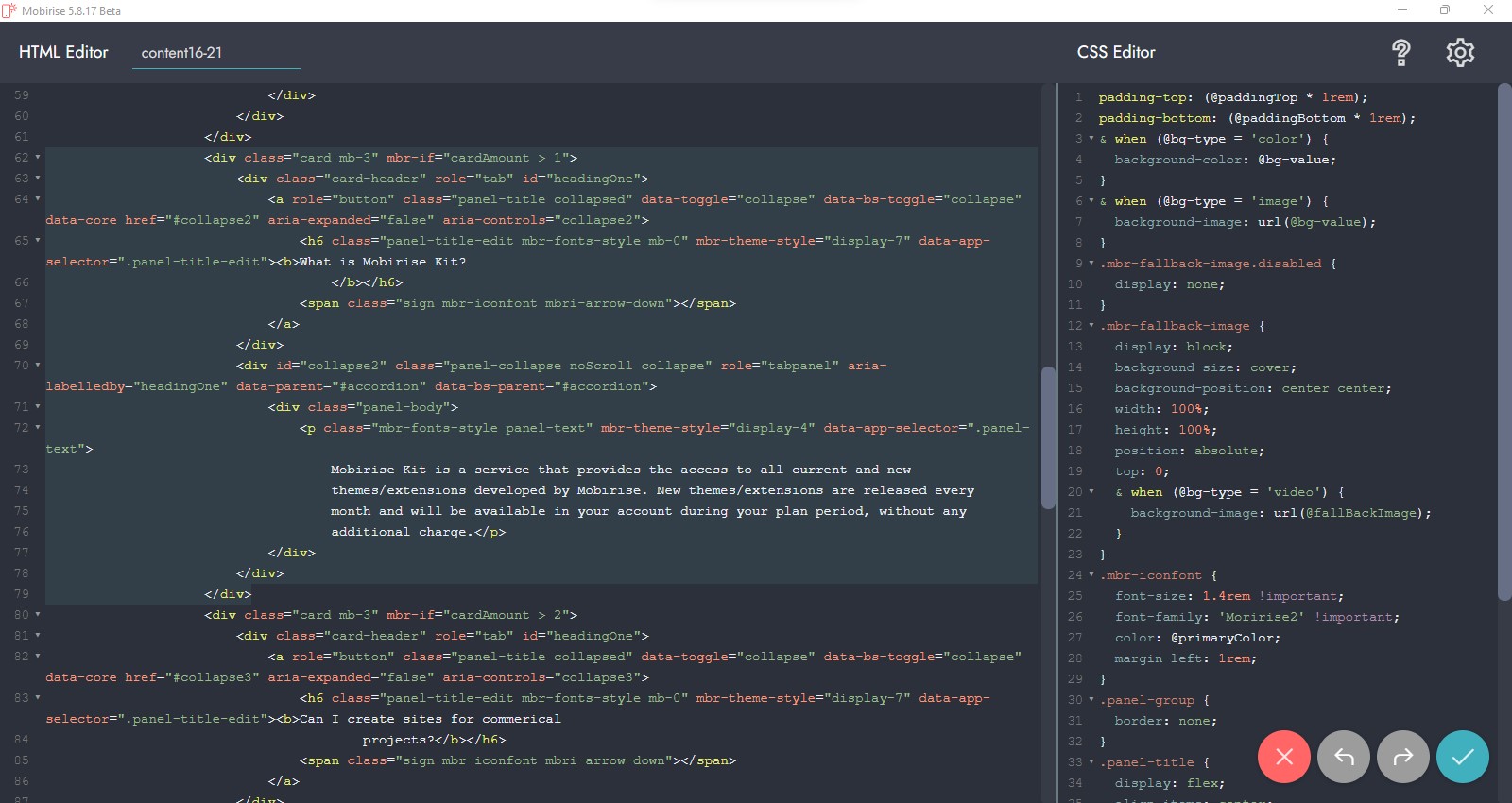Viewport: 1512px width, 803px height.
Task: Collapse the fold arrow at HTML line 70
Action: 38,366
